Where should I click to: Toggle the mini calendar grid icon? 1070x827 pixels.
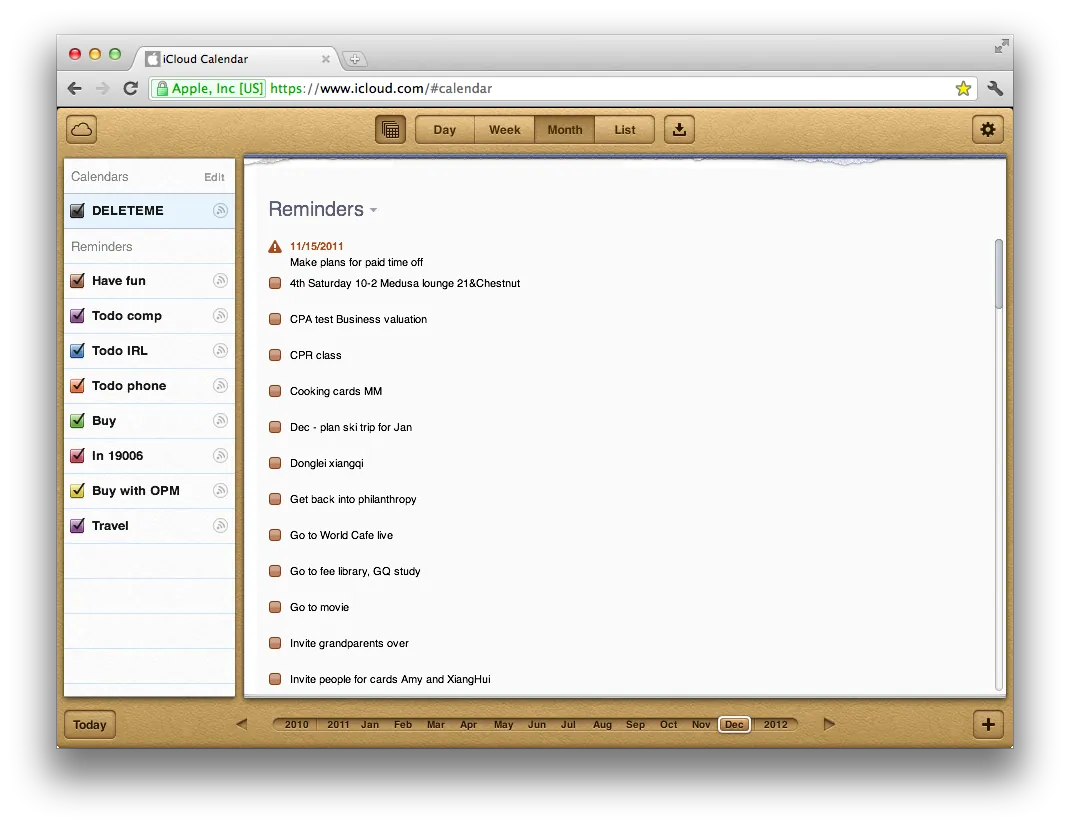pos(390,130)
